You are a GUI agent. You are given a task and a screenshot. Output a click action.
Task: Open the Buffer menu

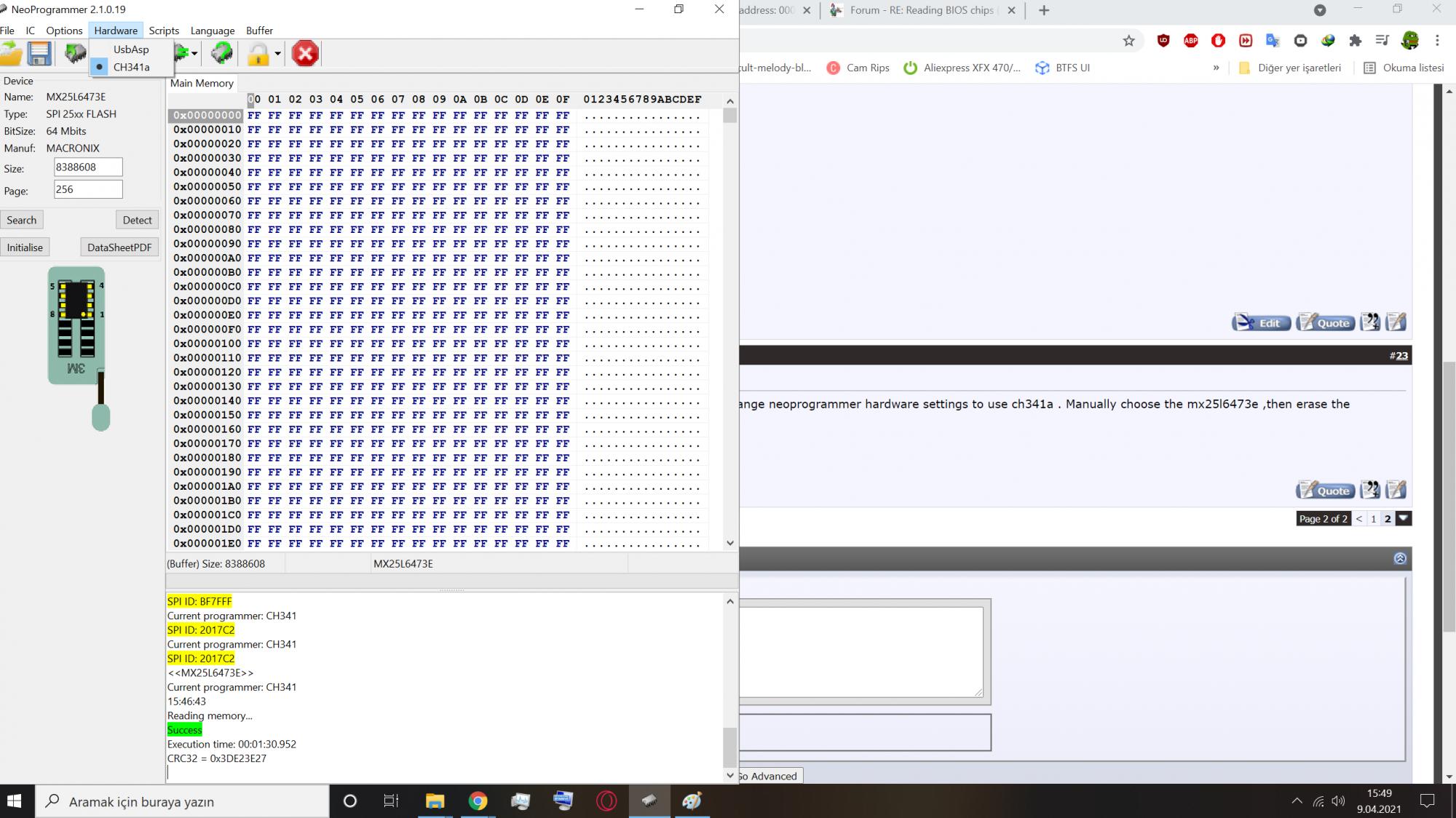pos(259,31)
